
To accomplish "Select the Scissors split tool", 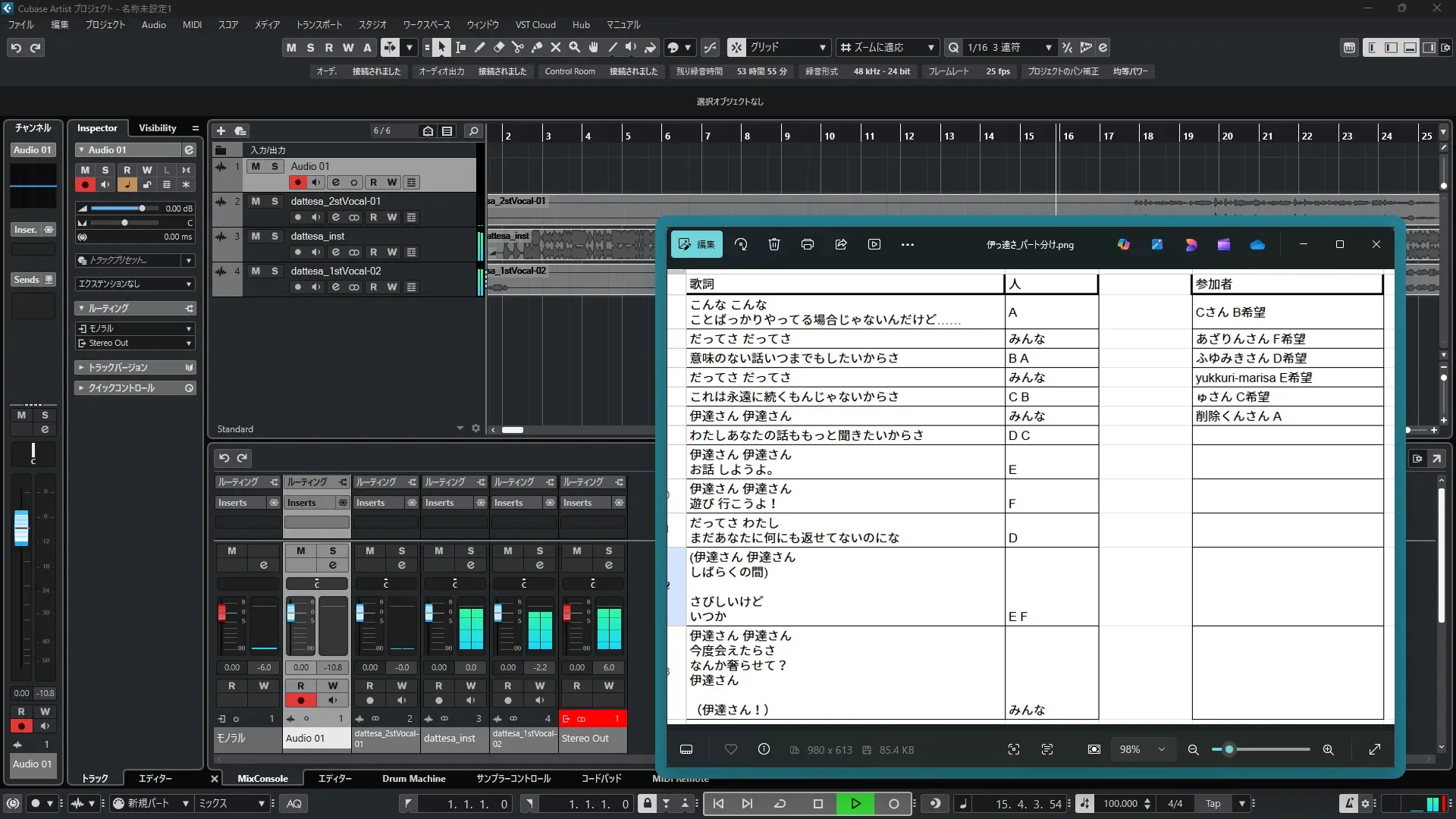I will 518,48.
